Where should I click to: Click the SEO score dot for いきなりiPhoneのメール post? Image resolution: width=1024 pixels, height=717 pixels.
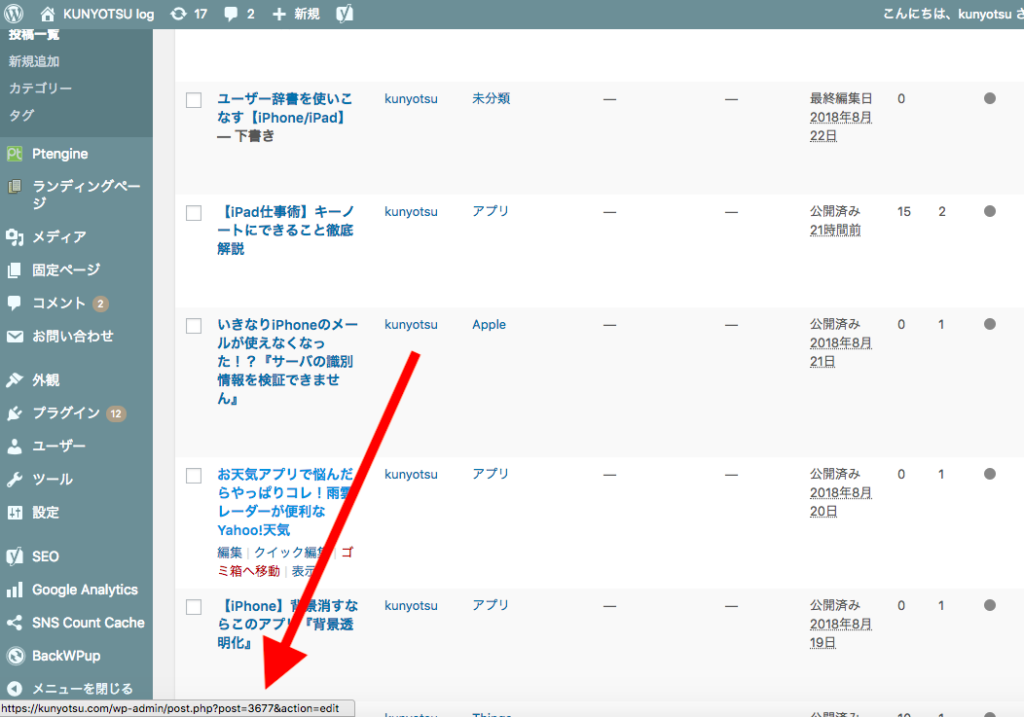pyautogui.click(x=989, y=324)
